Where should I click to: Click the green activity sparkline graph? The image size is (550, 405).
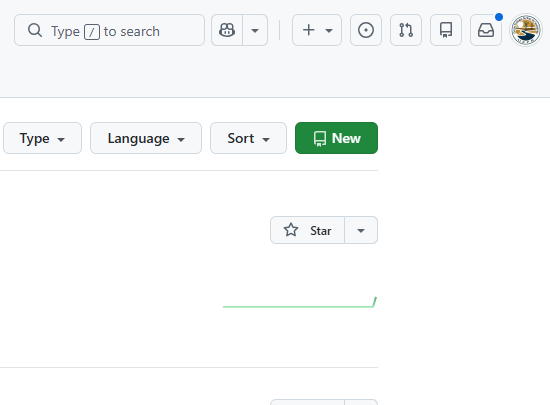[300, 302]
